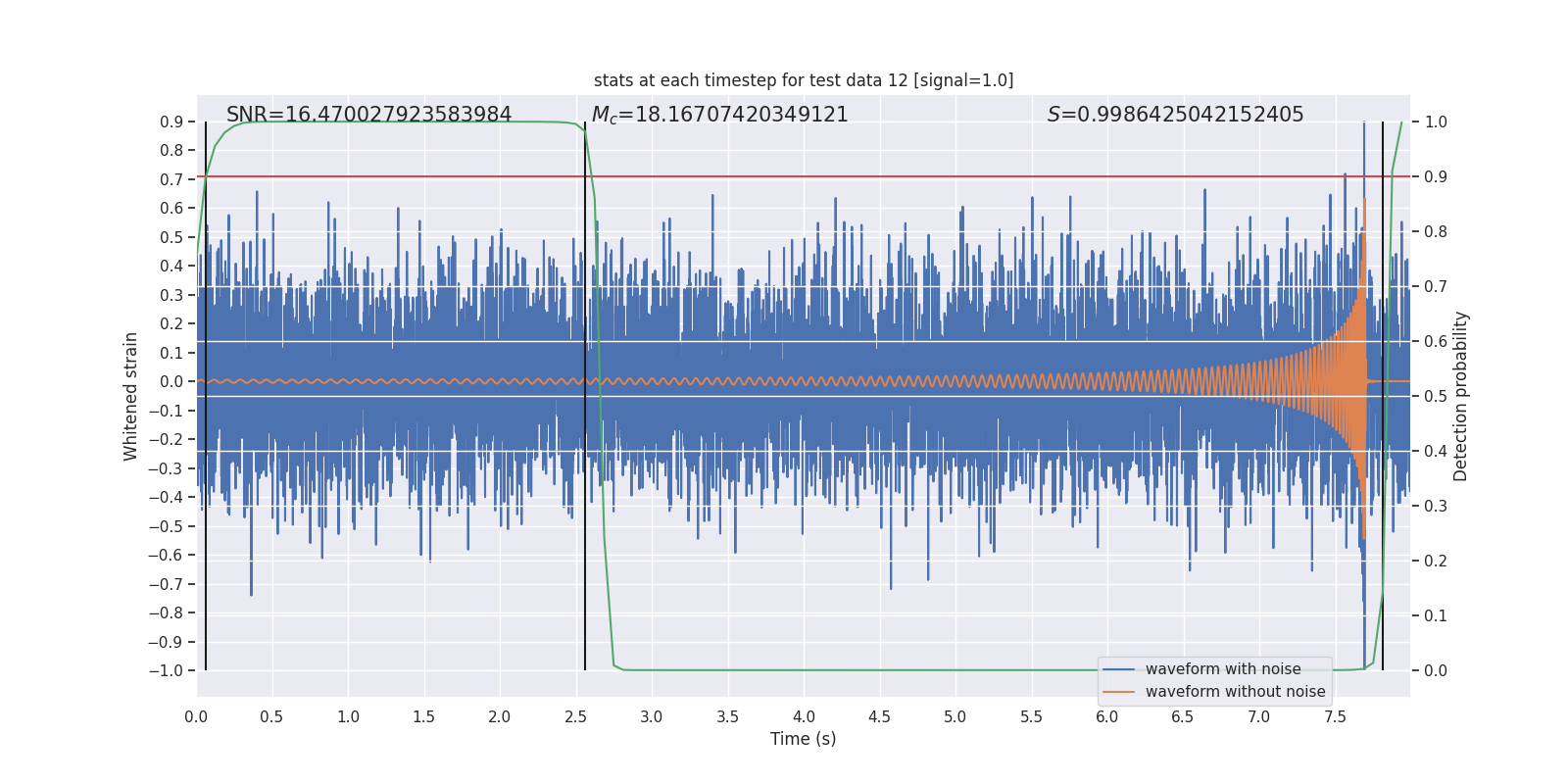Viewport: 1568px width, 784px height.
Task: Select the S=0.9986425042152405 annotation
Action: [x=1176, y=115]
